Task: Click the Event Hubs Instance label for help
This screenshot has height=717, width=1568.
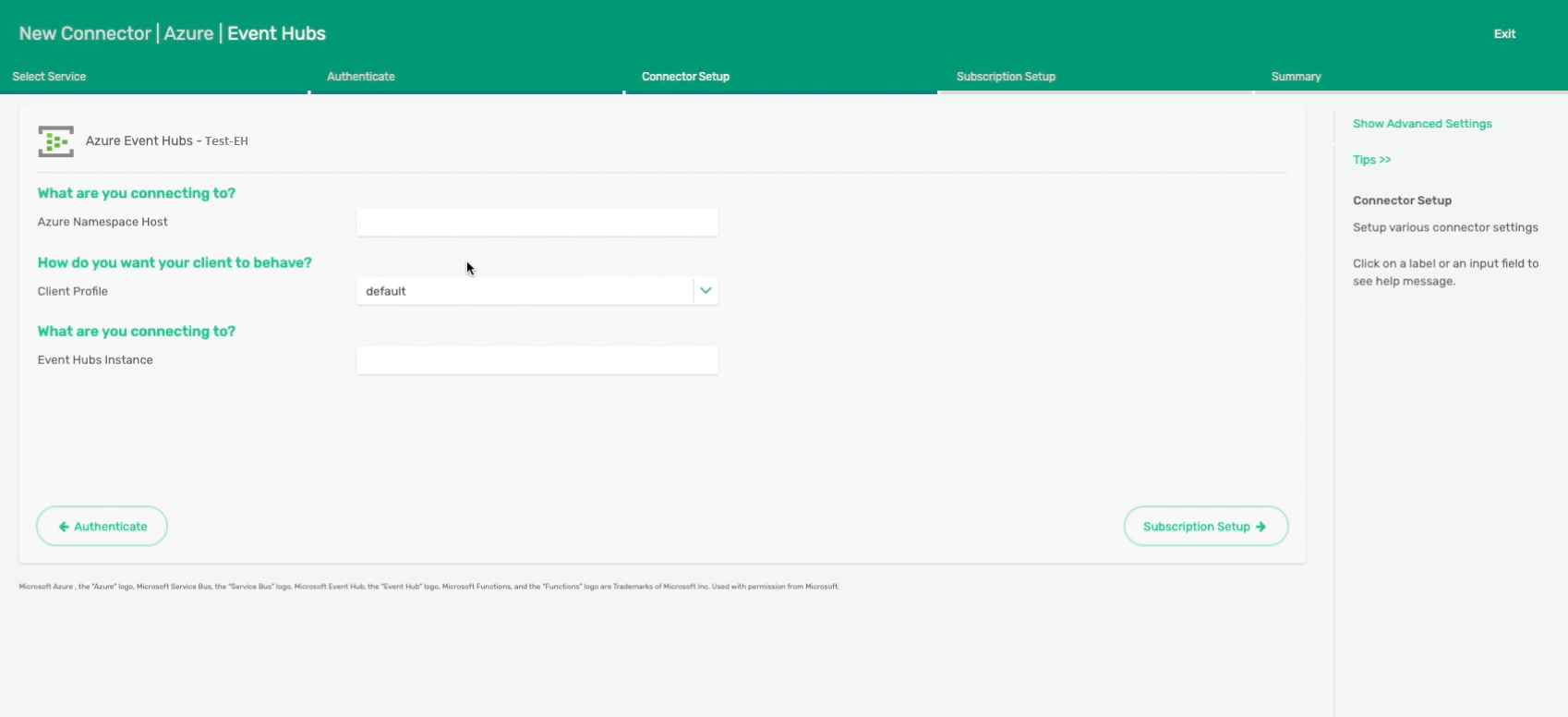Action: tap(95, 360)
